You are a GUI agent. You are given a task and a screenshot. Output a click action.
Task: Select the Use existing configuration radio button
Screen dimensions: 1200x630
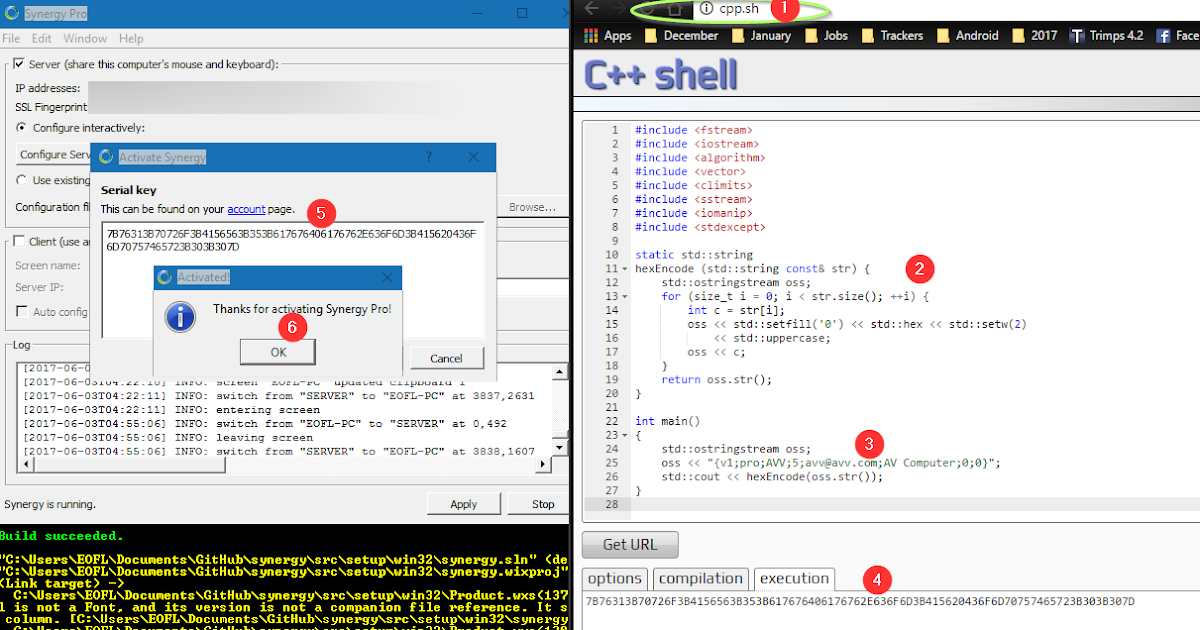(22, 181)
